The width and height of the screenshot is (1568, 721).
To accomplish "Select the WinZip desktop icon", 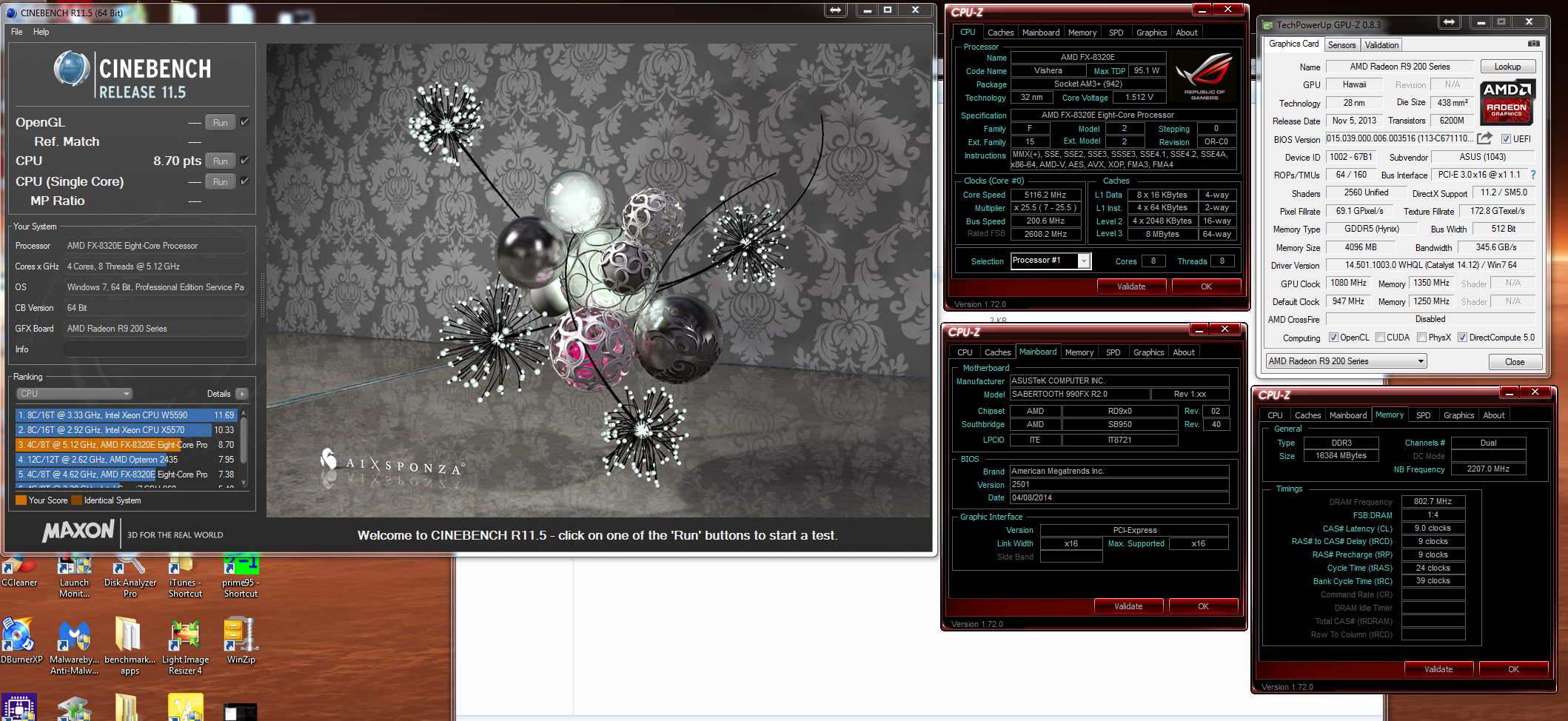I will [x=241, y=641].
